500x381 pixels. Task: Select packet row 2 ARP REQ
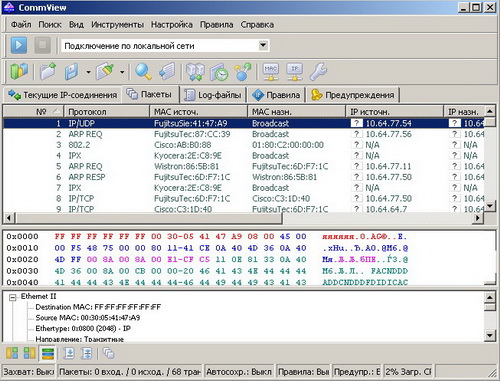click(x=243, y=134)
